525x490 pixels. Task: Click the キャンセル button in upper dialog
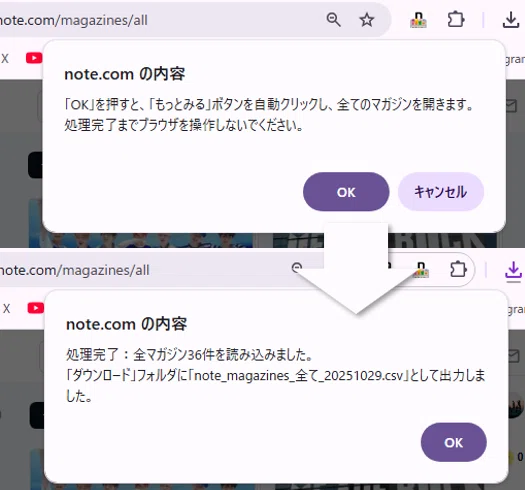(441, 192)
